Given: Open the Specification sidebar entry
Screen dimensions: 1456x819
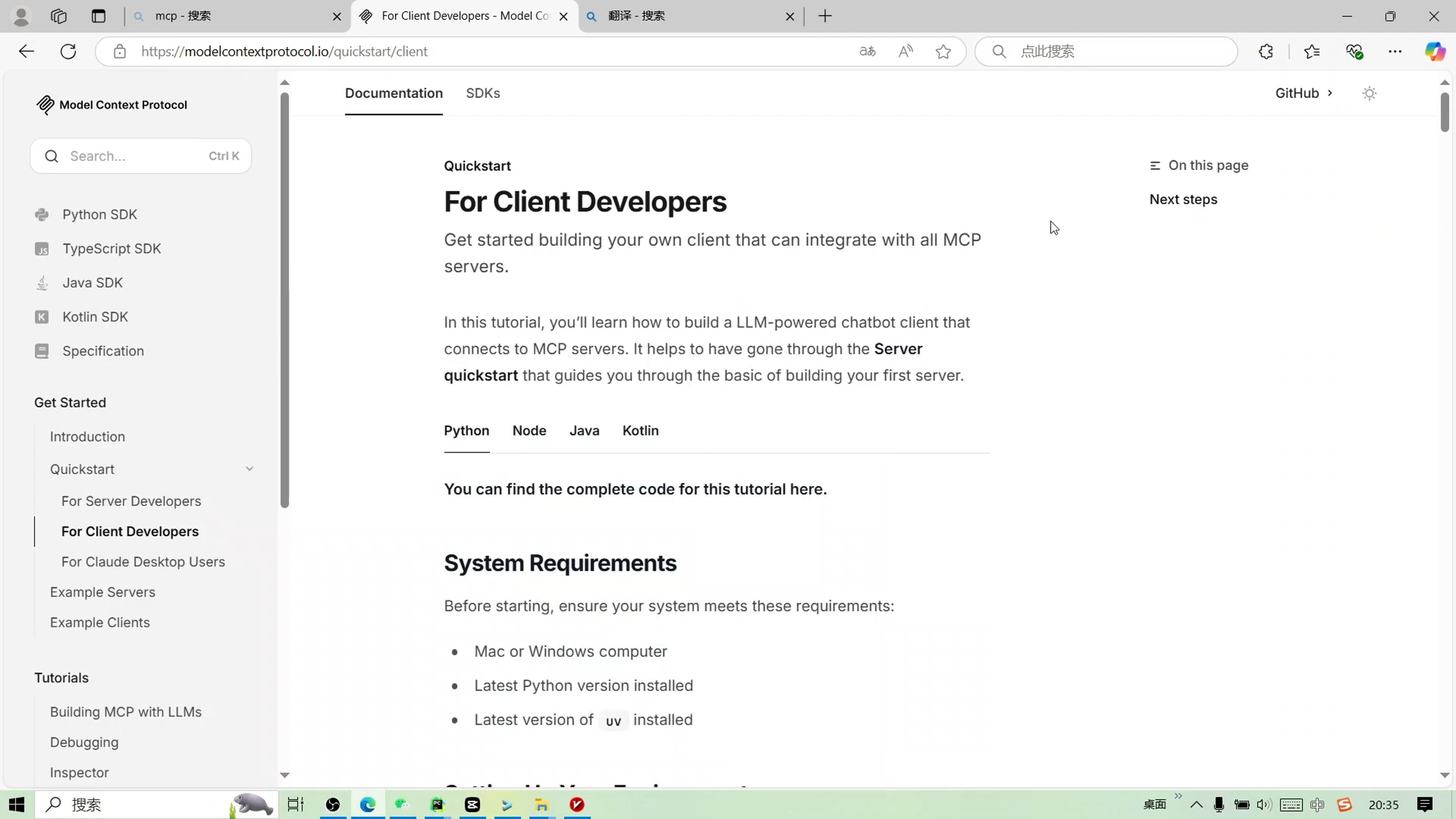Looking at the screenshot, I should [103, 351].
